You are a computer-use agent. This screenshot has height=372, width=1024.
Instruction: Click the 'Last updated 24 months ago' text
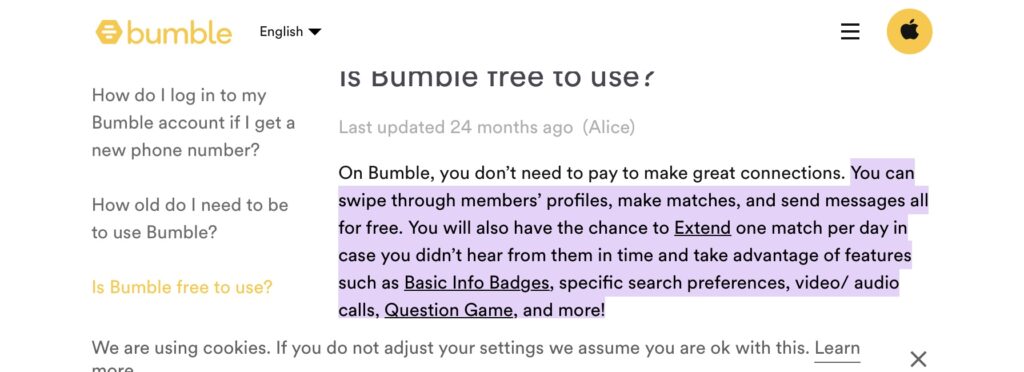(456, 127)
